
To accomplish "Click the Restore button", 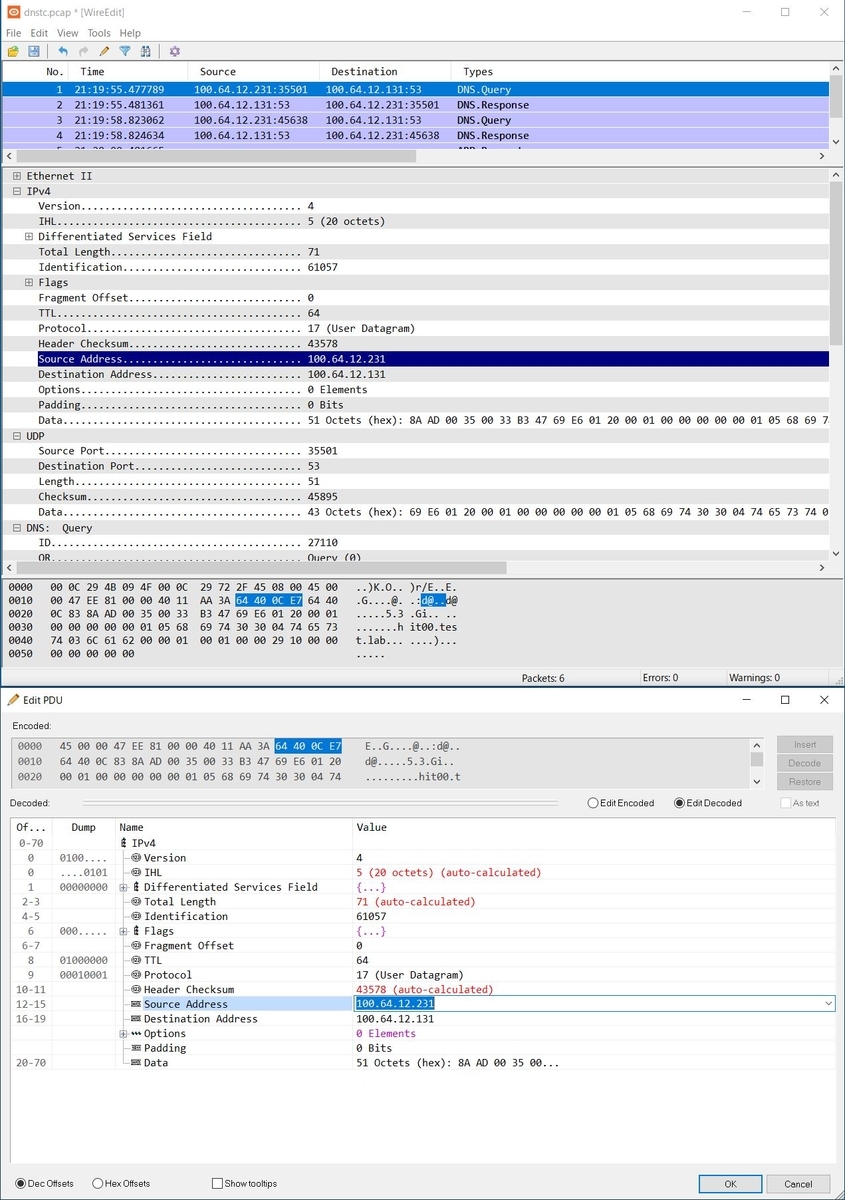I will [x=805, y=782].
